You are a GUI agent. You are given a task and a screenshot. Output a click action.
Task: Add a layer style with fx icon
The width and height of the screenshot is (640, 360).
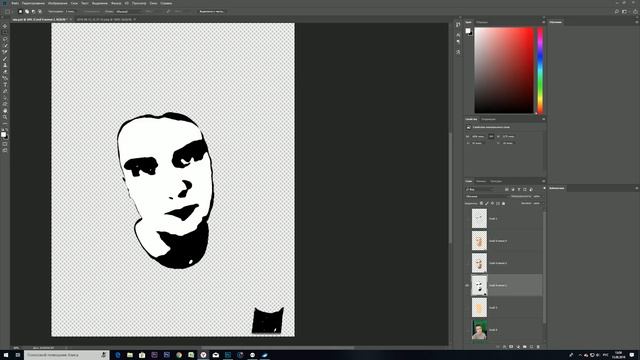coord(504,347)
